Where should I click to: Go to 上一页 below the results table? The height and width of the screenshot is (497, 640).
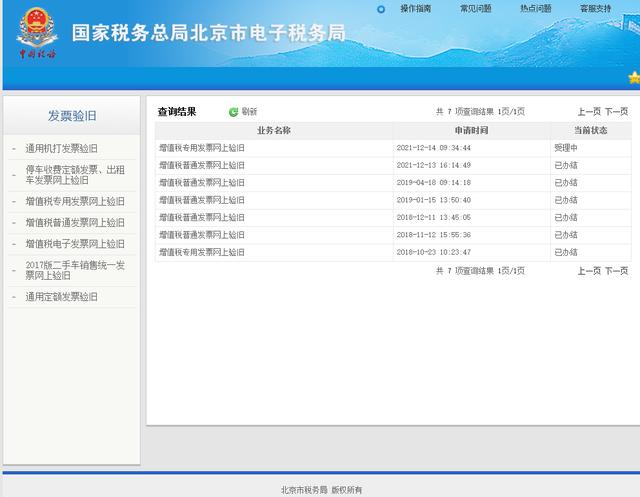pos(589,271)
